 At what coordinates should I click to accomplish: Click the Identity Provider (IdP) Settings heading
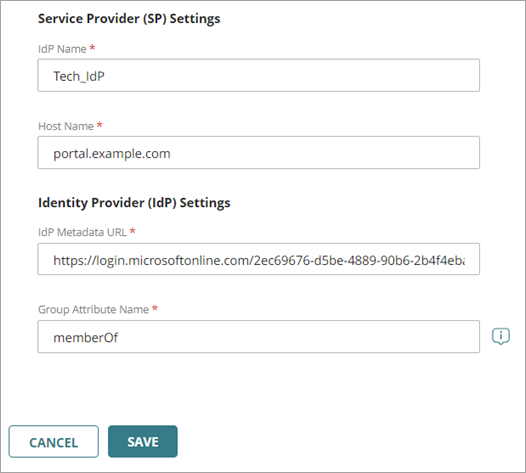(x=134, y=203)
